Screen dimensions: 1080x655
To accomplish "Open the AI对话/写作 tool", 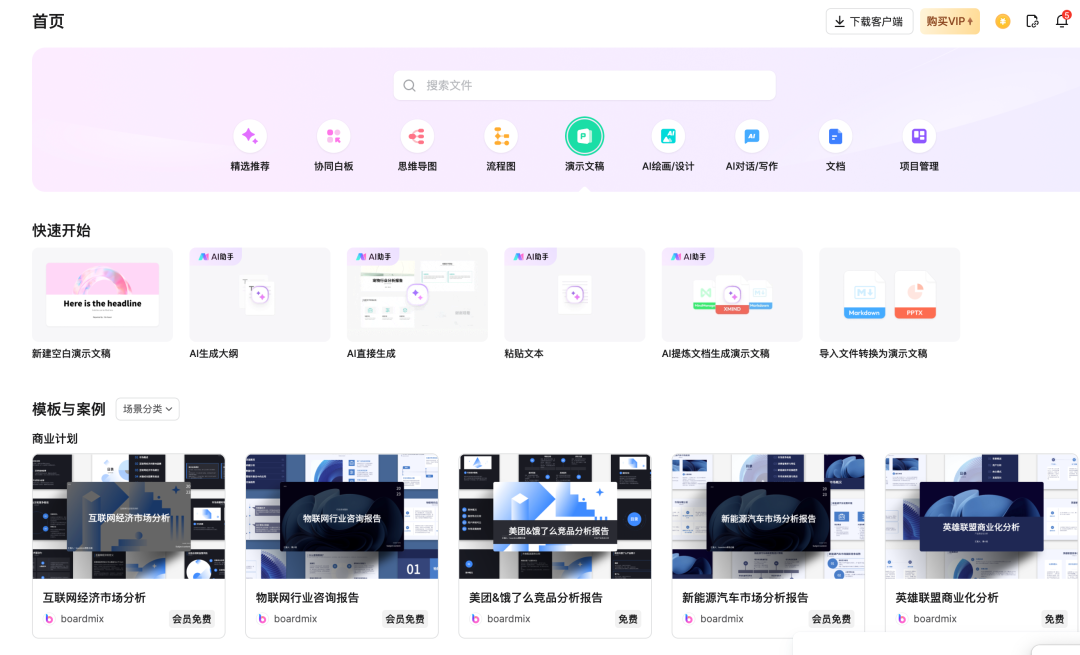I will (751, 143).
